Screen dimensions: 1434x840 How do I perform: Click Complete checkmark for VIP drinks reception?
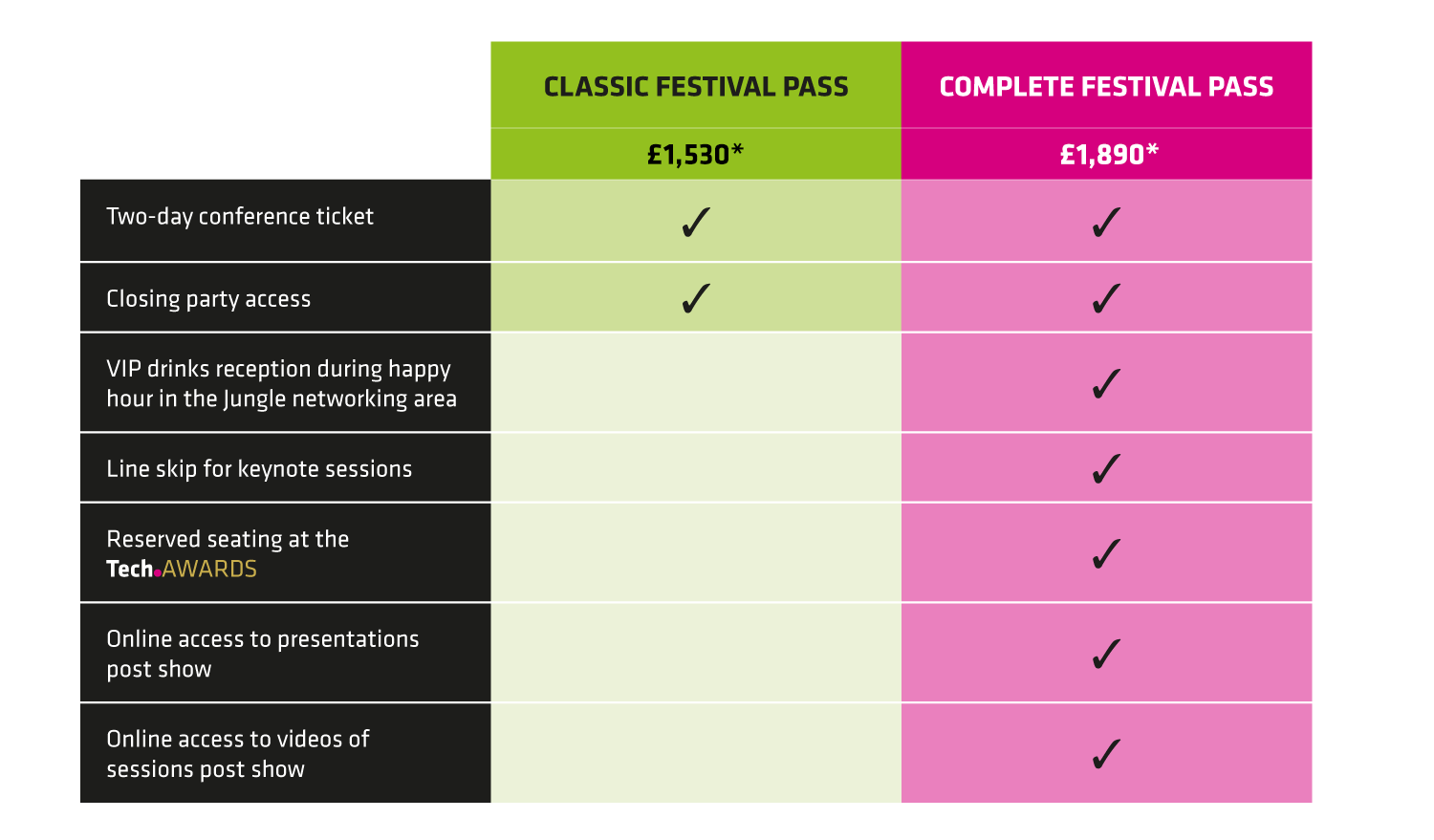coord(1106,383)
